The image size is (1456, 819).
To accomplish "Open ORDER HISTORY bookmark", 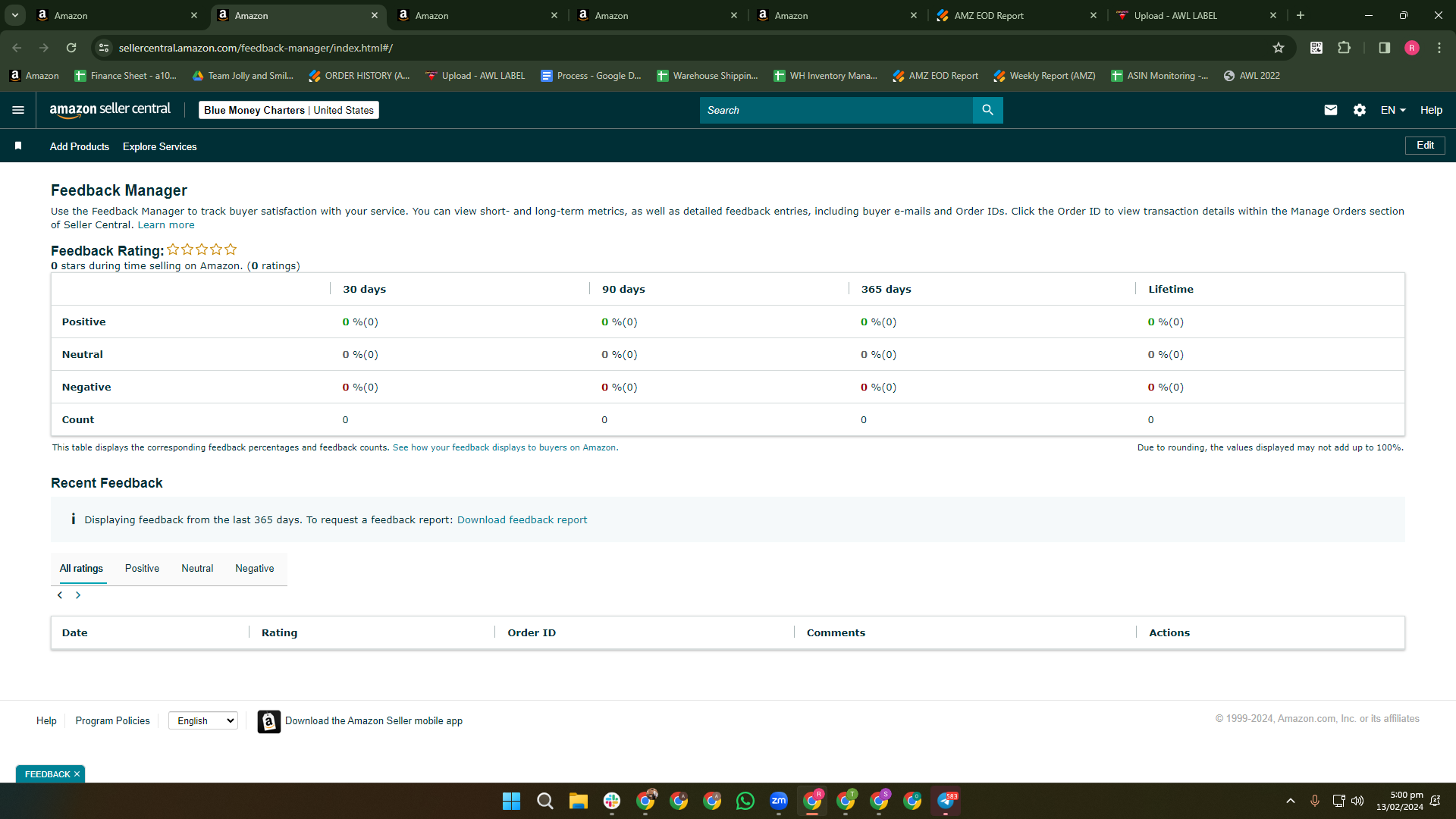I will tap(359, 76).
